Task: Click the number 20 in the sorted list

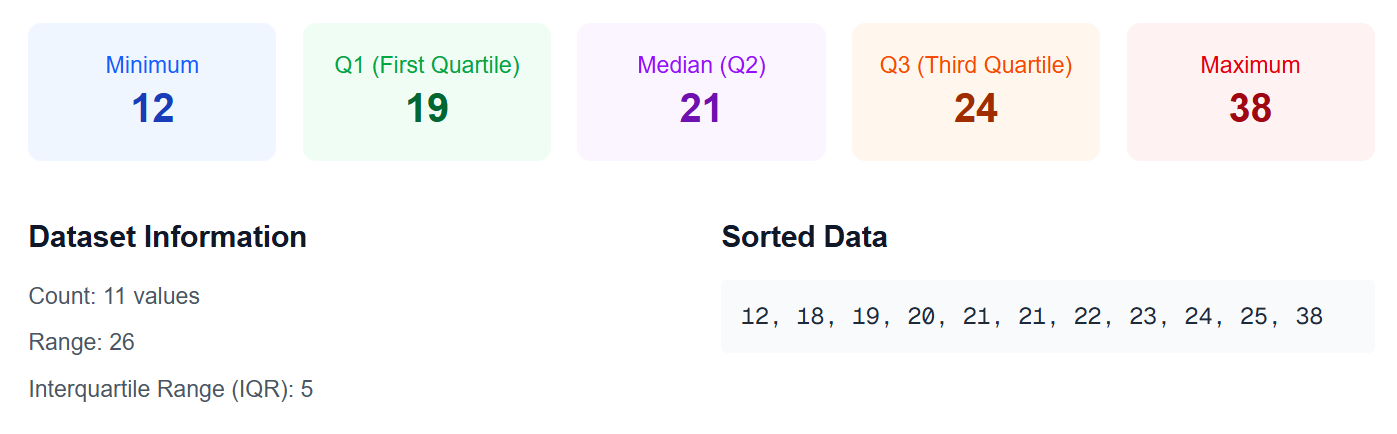Action: tap(921, 317)
